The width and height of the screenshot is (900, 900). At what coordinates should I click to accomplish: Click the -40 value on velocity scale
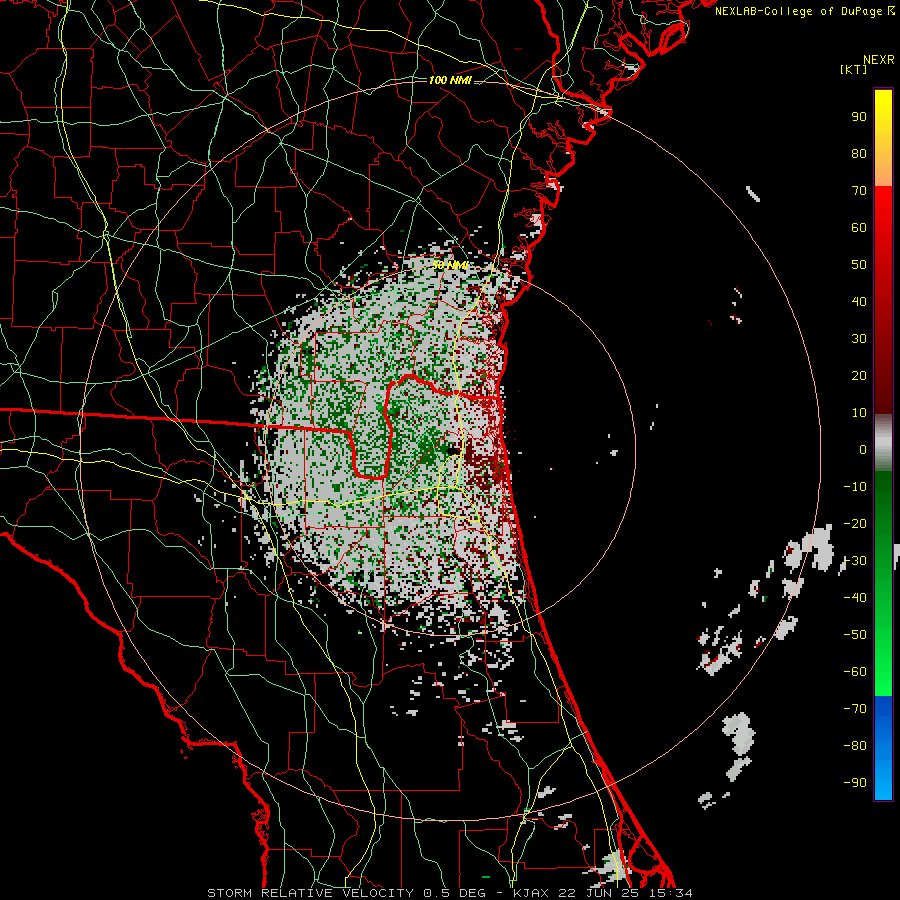pyautogui.click(x=855, y=598)
